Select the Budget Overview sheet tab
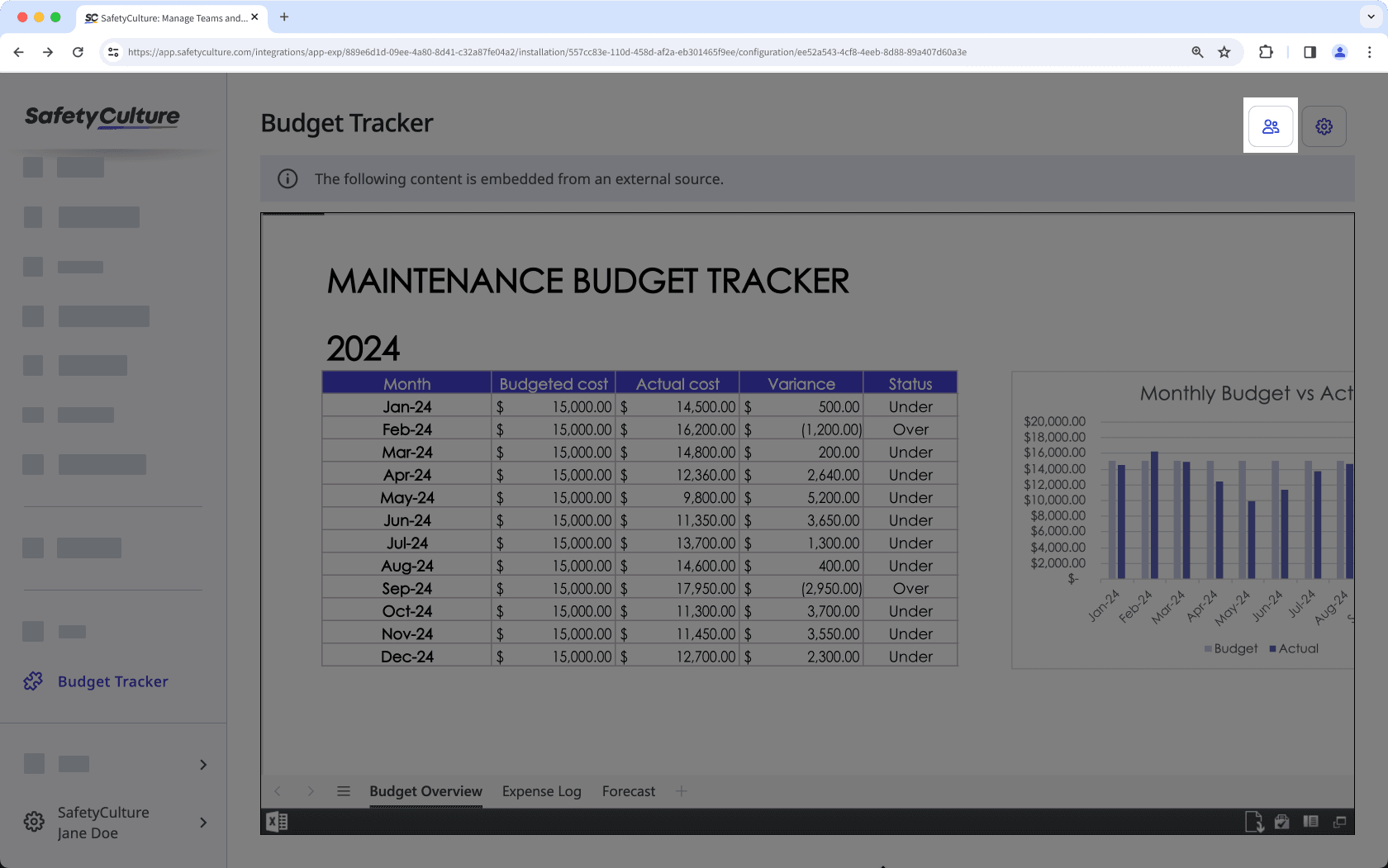Viewport: 1388px width, 868px height. coord(425,791)
